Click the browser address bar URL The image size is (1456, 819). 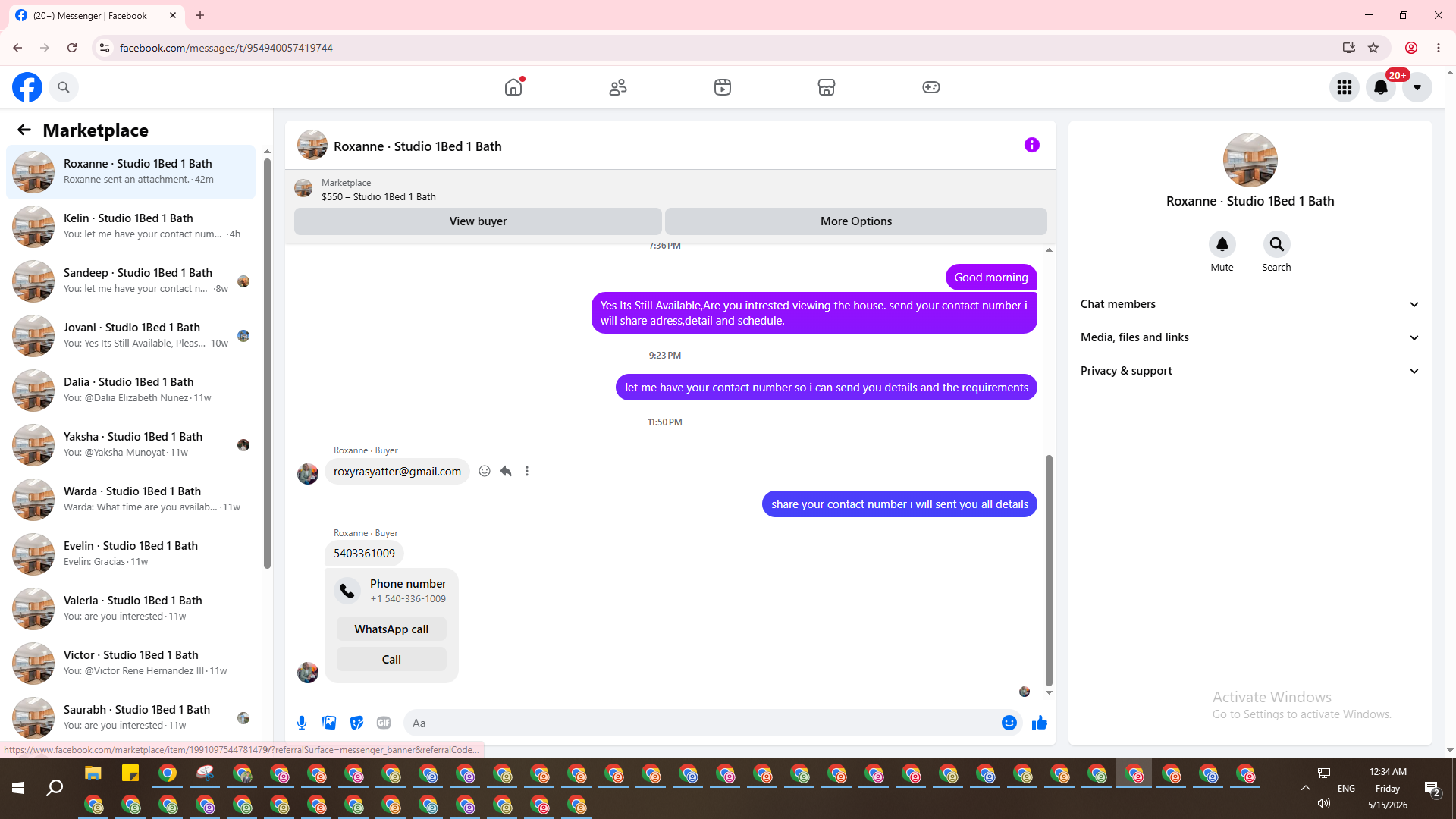click(x=226, y=48)
